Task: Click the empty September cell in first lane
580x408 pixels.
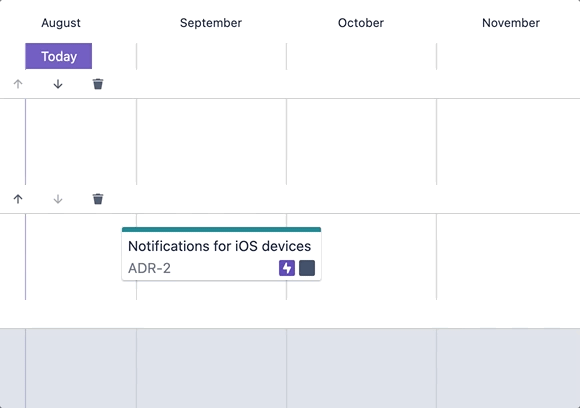Action: 211,142
